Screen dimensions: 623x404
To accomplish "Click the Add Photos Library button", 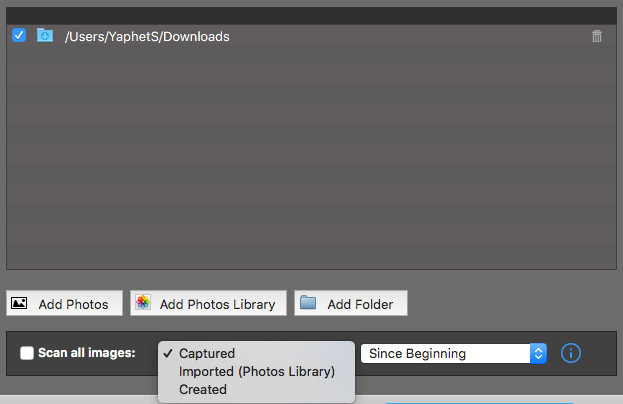I will (x=209, y=303).
